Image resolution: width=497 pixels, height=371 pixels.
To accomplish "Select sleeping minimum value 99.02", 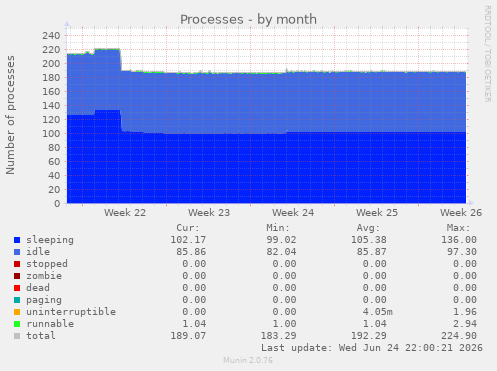I will click(x=281, y=240).
